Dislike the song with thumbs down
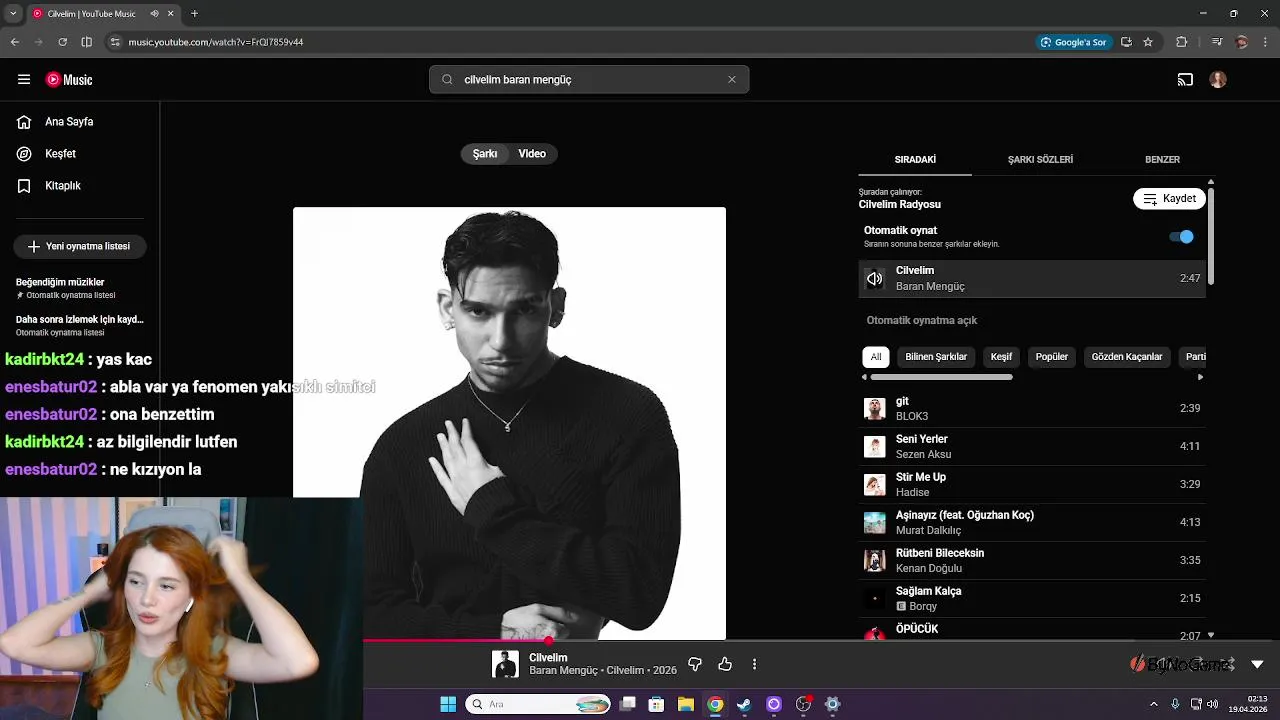Viewport: 1280px width, 720px height. pos(695,665)
